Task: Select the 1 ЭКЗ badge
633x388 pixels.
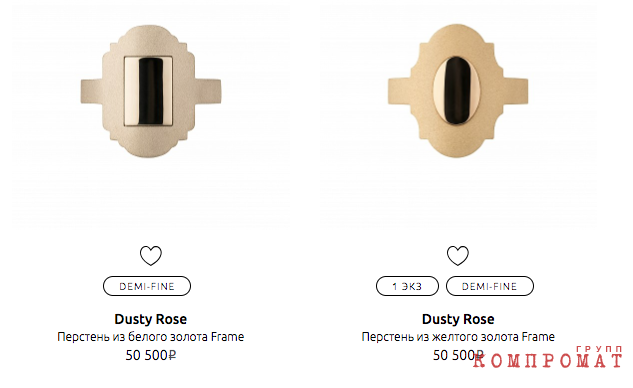Action: 407,286
